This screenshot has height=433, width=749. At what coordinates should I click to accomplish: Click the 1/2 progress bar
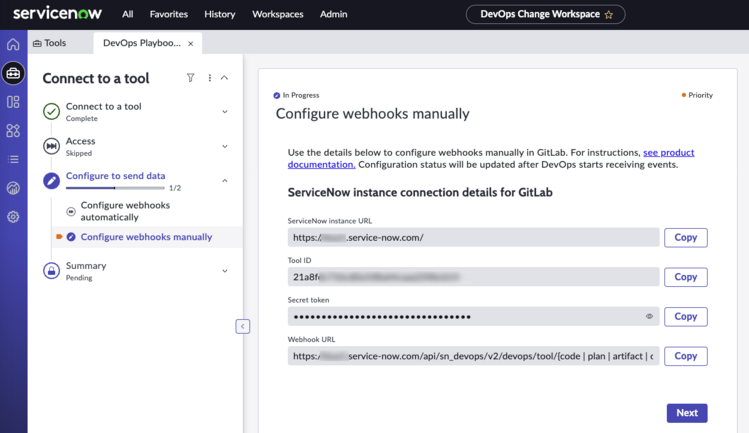(x=115, y=188)
